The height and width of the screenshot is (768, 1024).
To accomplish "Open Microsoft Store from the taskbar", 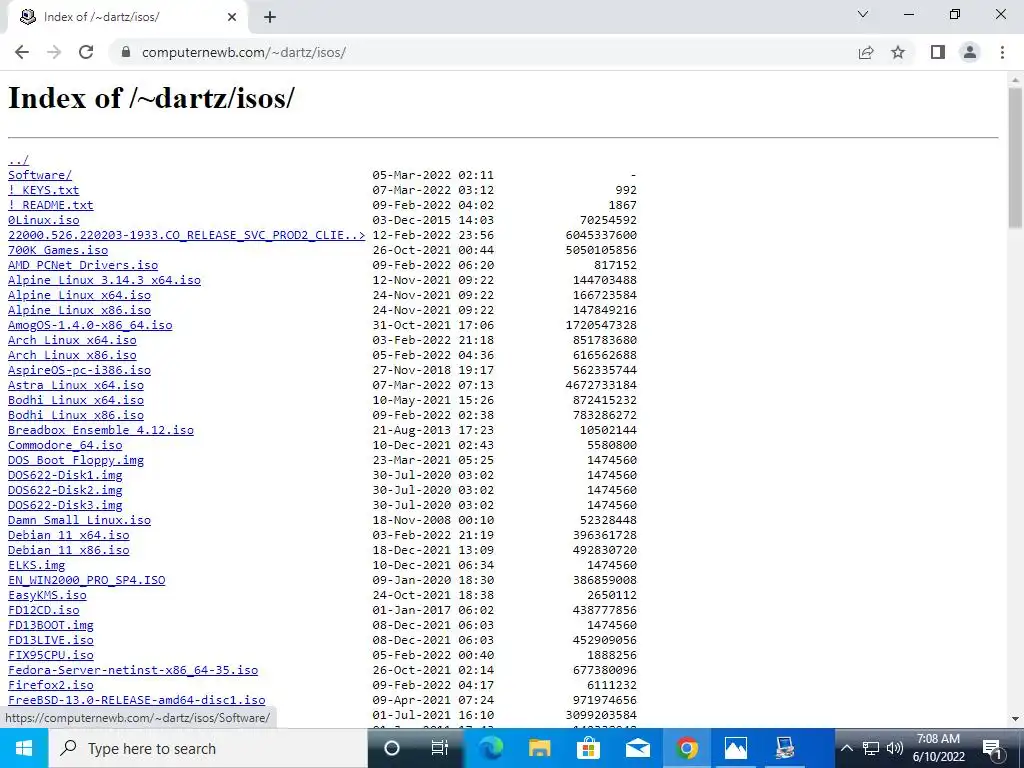I will click(x=588, y=748).
